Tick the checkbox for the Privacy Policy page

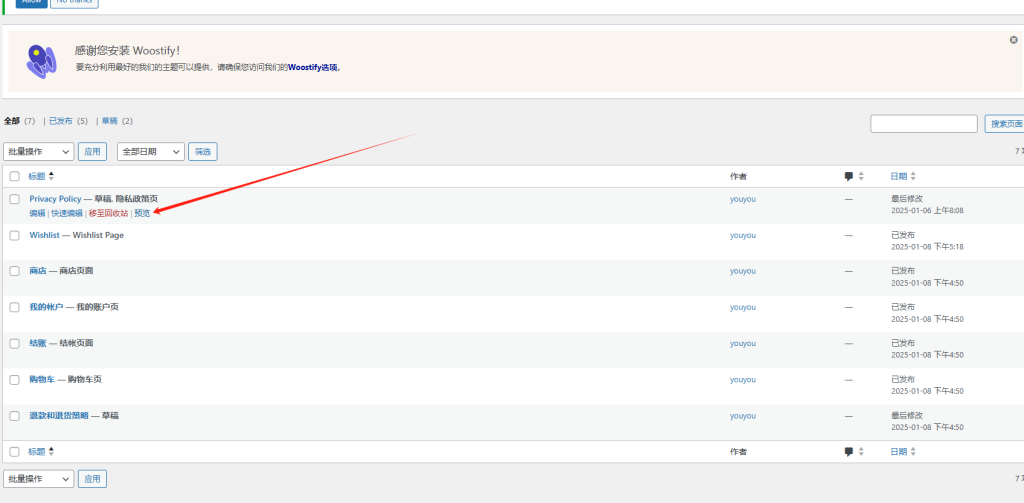(14, 199)
